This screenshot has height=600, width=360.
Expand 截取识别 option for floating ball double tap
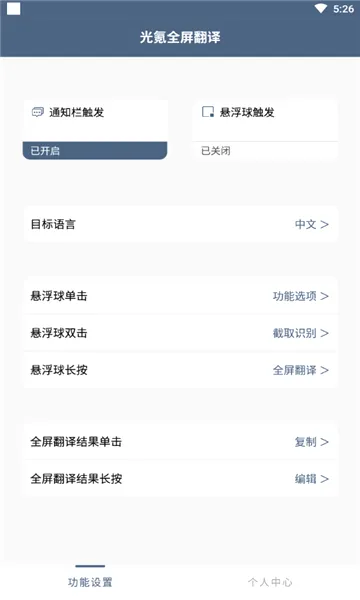301,333
